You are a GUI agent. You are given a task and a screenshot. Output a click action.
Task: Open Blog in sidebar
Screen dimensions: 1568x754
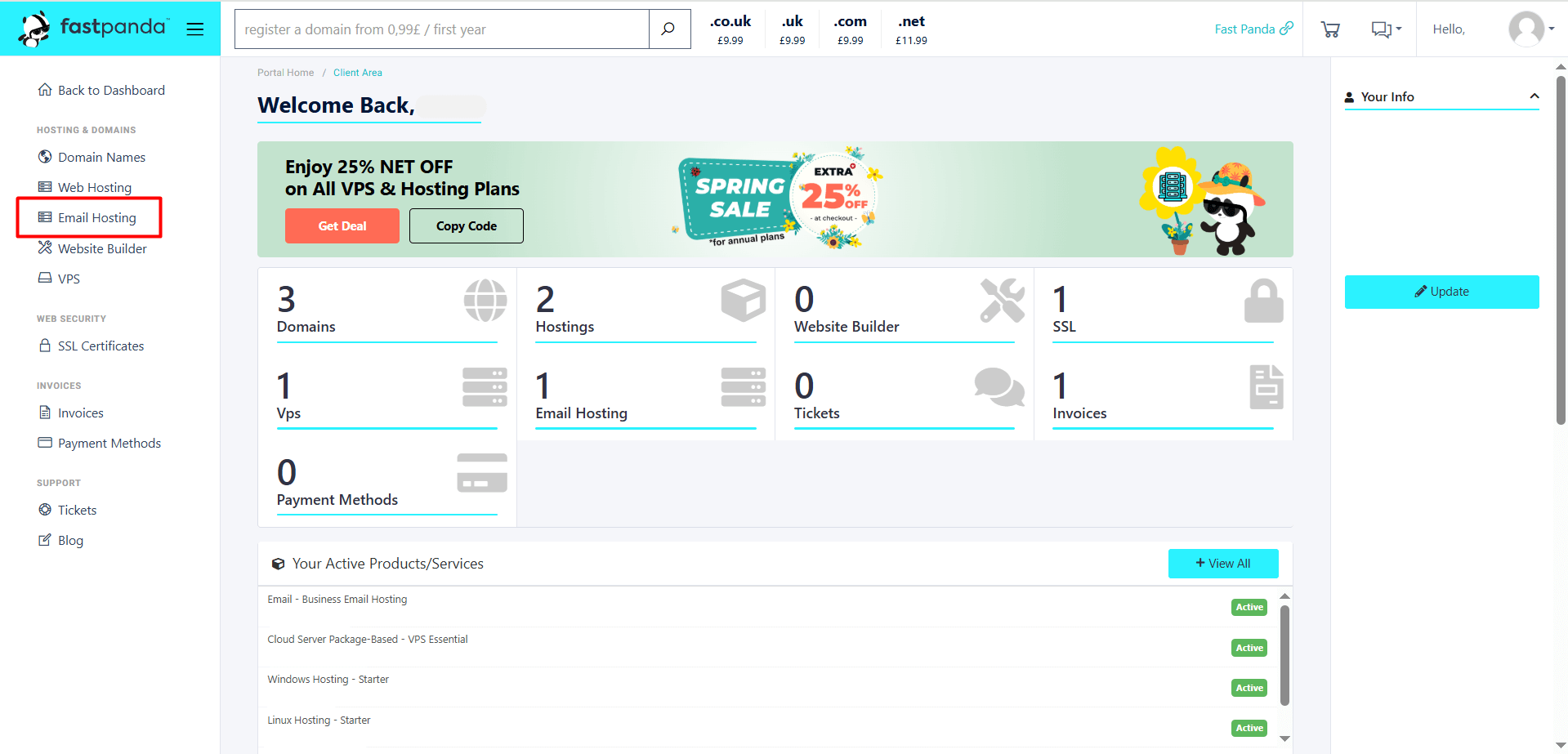[x=60, y=540]
